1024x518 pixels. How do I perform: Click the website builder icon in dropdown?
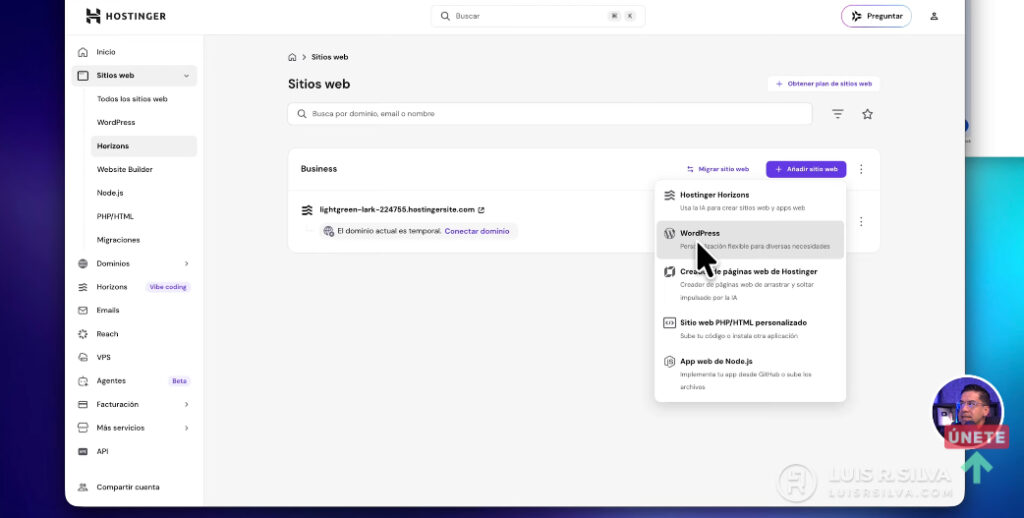(x=669, y=272)
